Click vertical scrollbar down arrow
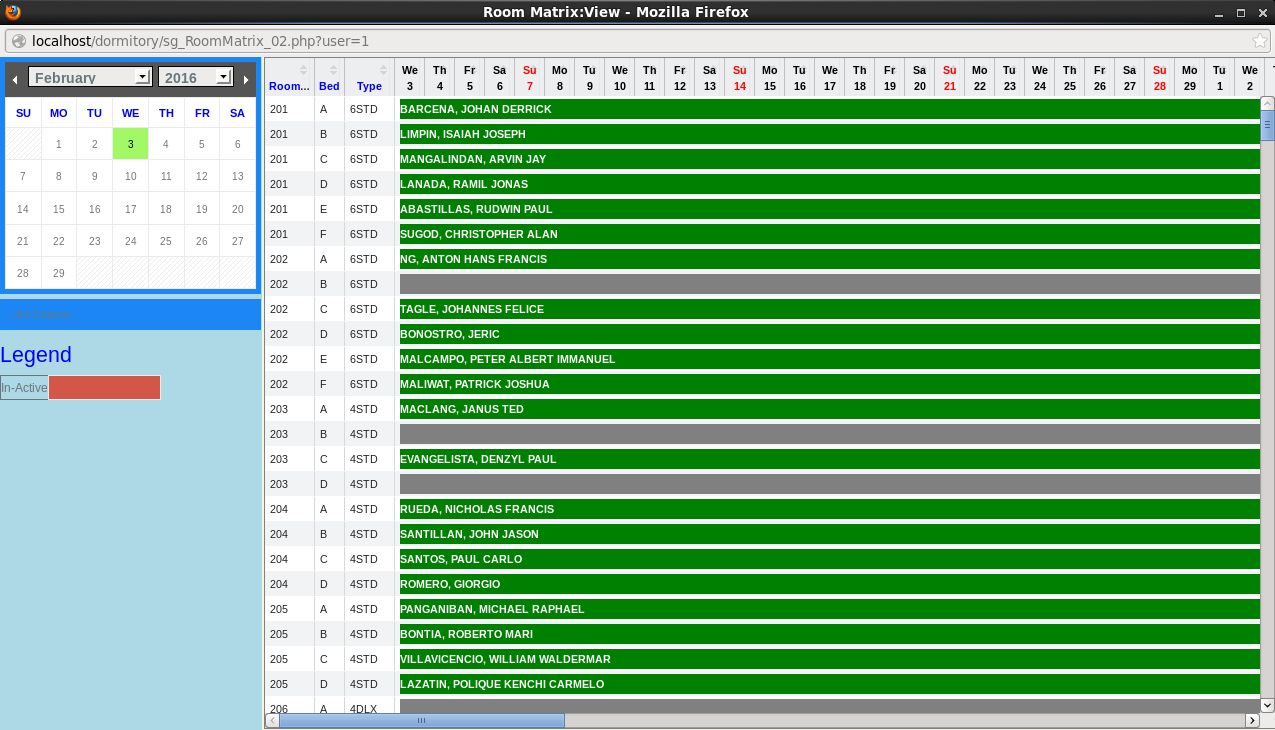The height and width of the screenshot is (730, 1275). [1267, 704]
